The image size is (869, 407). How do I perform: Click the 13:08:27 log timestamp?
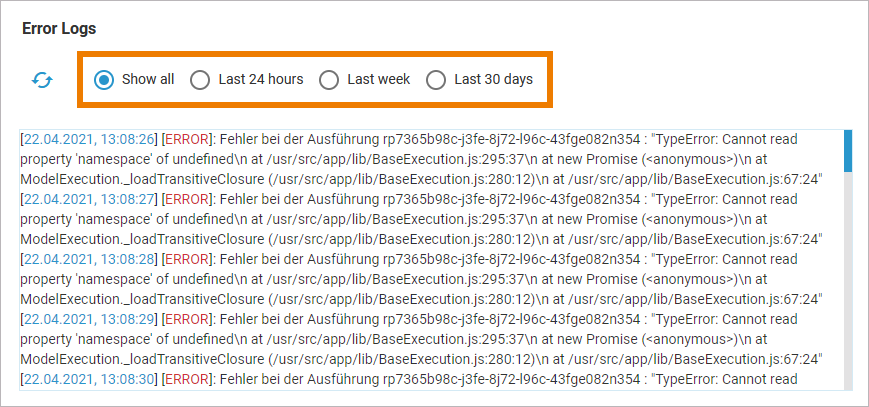pyautogui.click(x=89, y=199)
